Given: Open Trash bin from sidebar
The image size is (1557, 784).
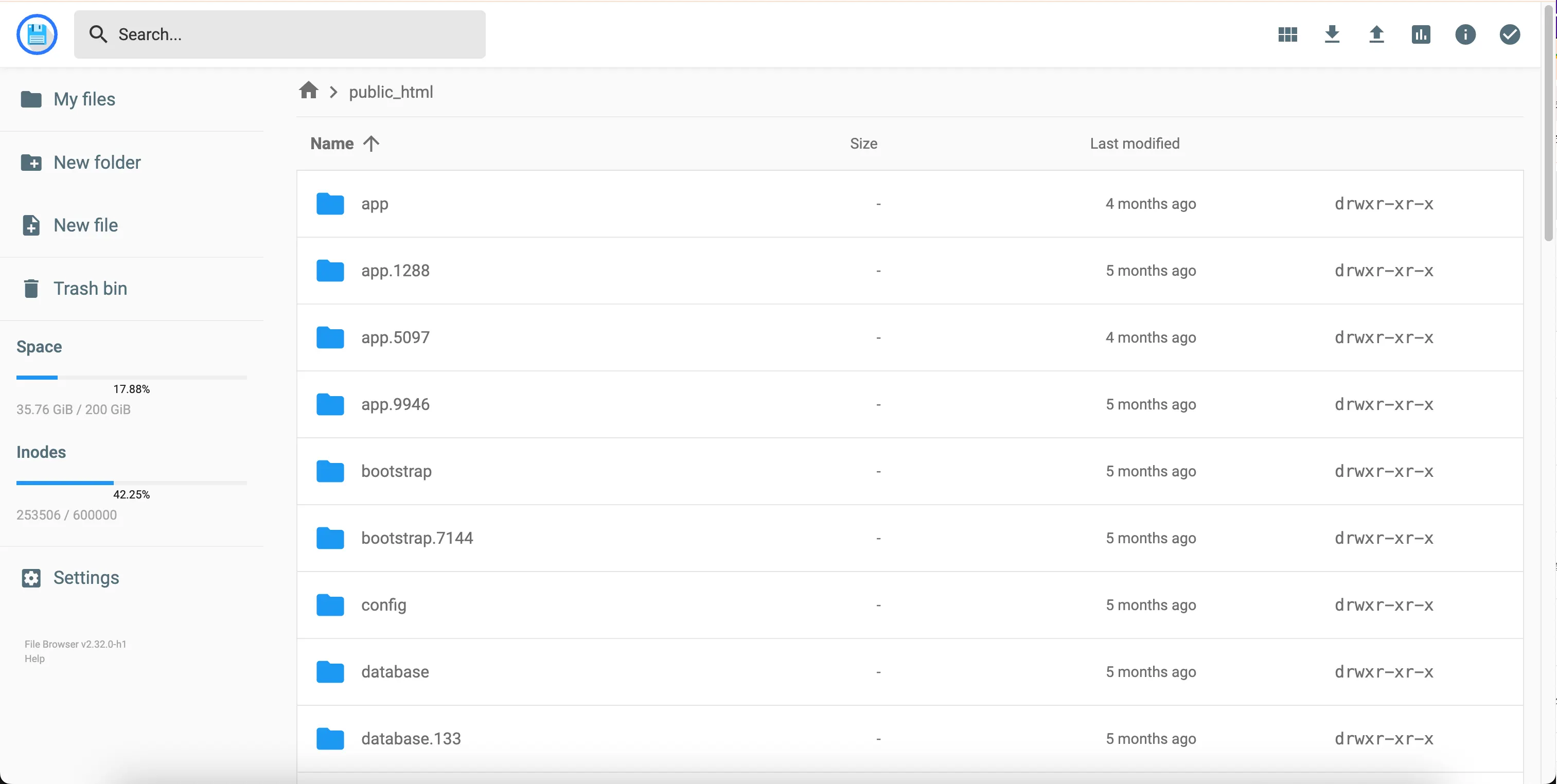Looking at the screenshot, I should [x=90, y=288].
